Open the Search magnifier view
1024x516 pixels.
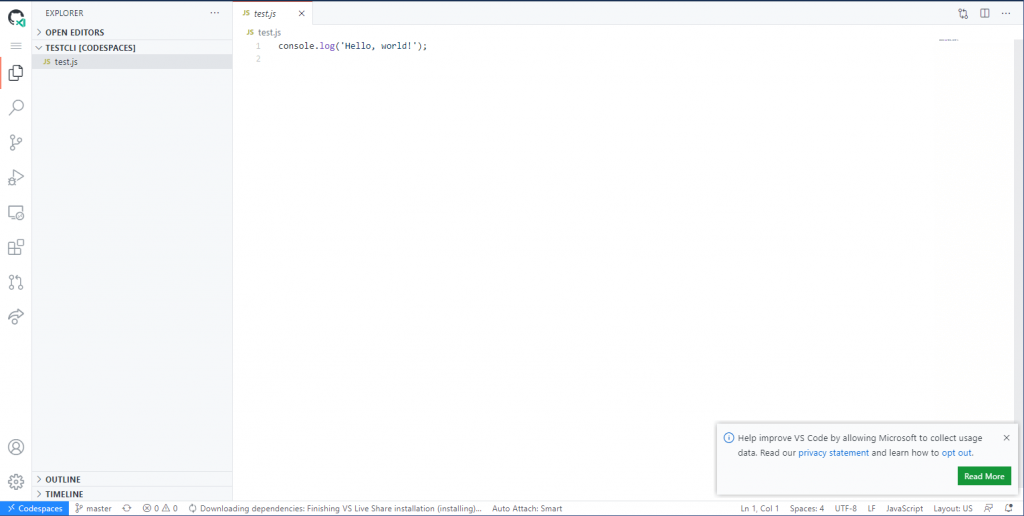(x=16, y=107)
